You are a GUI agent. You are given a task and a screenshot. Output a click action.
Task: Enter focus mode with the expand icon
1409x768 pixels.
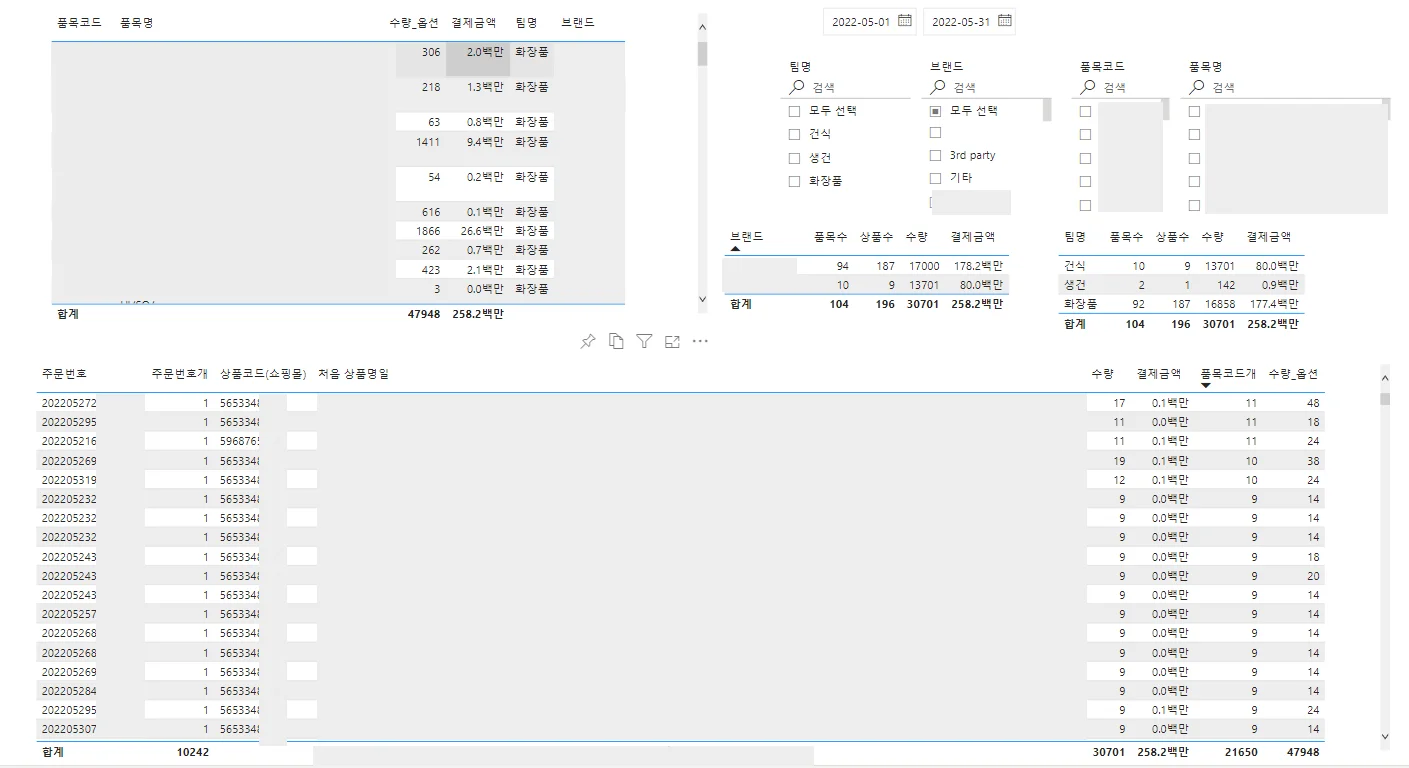[672, 342]
